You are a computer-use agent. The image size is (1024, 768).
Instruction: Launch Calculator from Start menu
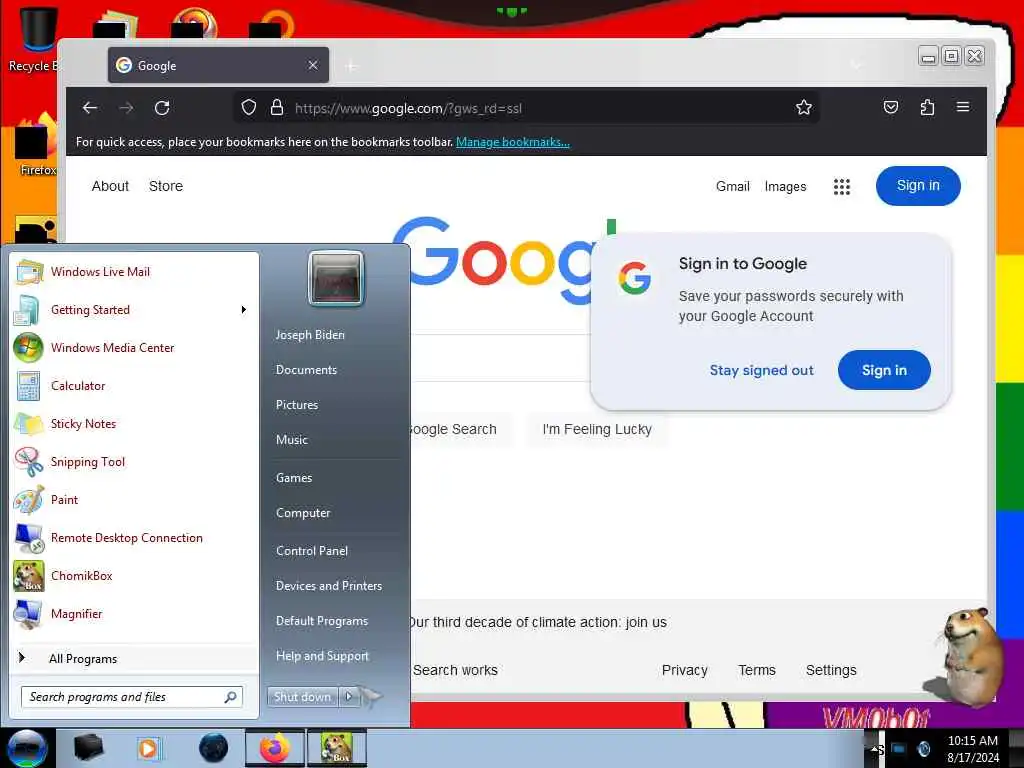(x=135, y=385)
